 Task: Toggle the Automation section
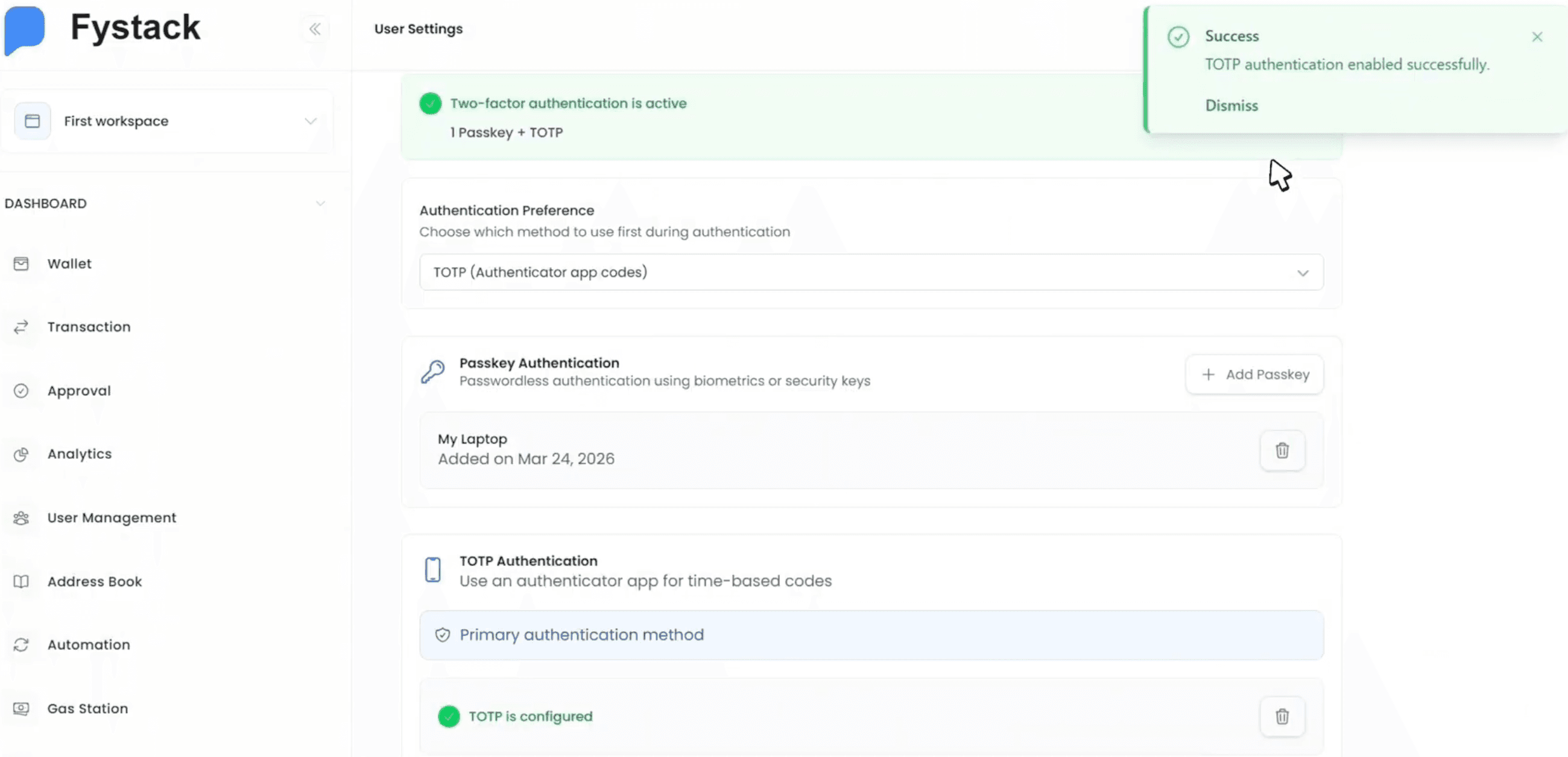tap(89, 644)
